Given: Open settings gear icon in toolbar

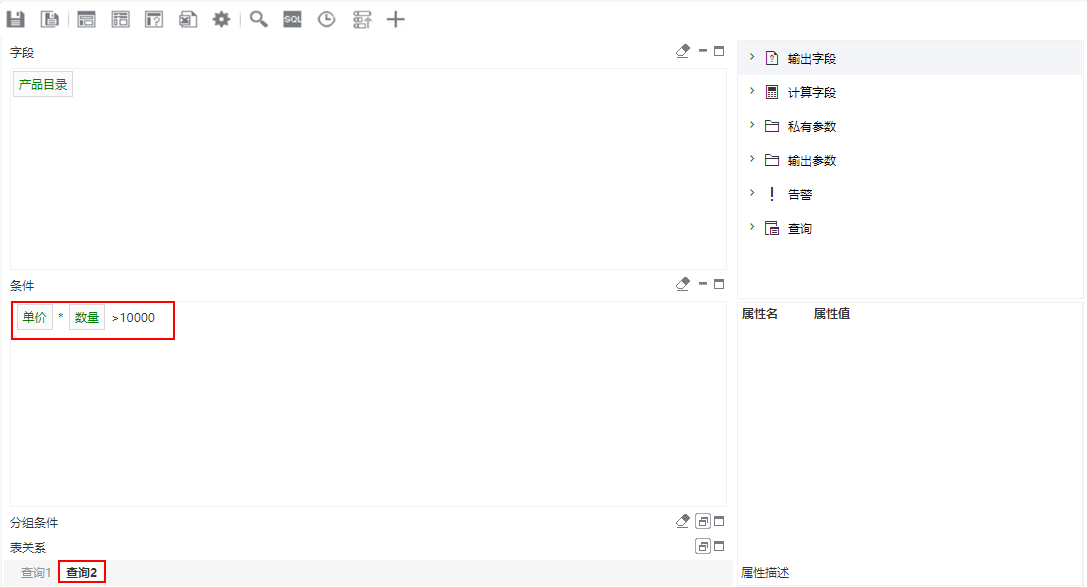Looking at the screenshot, I should coord(221,19).
